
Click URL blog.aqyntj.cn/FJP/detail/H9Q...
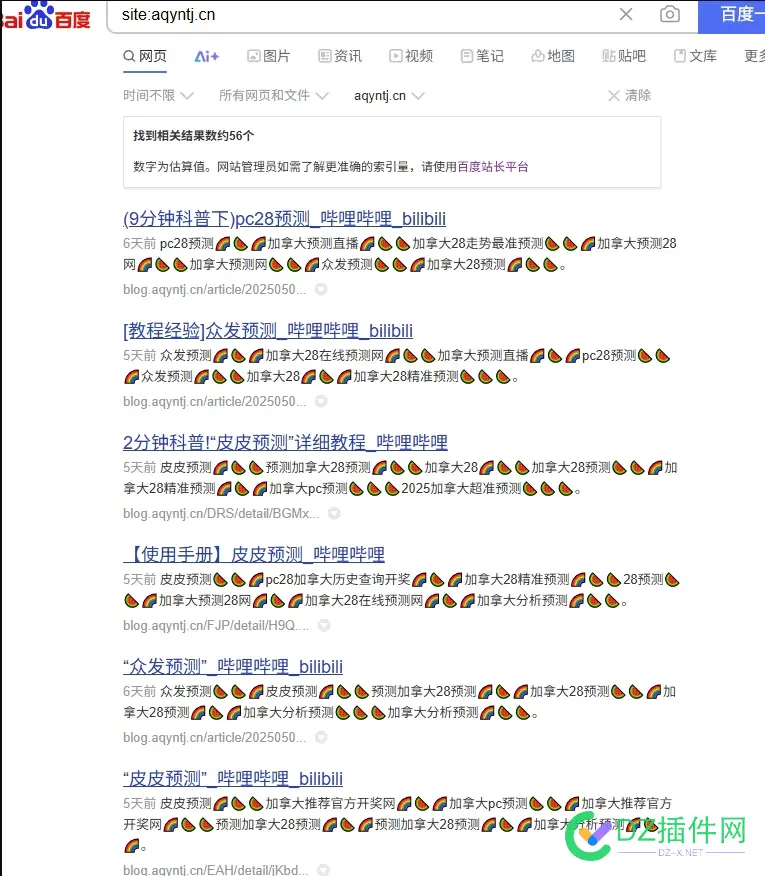pyautogui.click(x=216, y=625)
